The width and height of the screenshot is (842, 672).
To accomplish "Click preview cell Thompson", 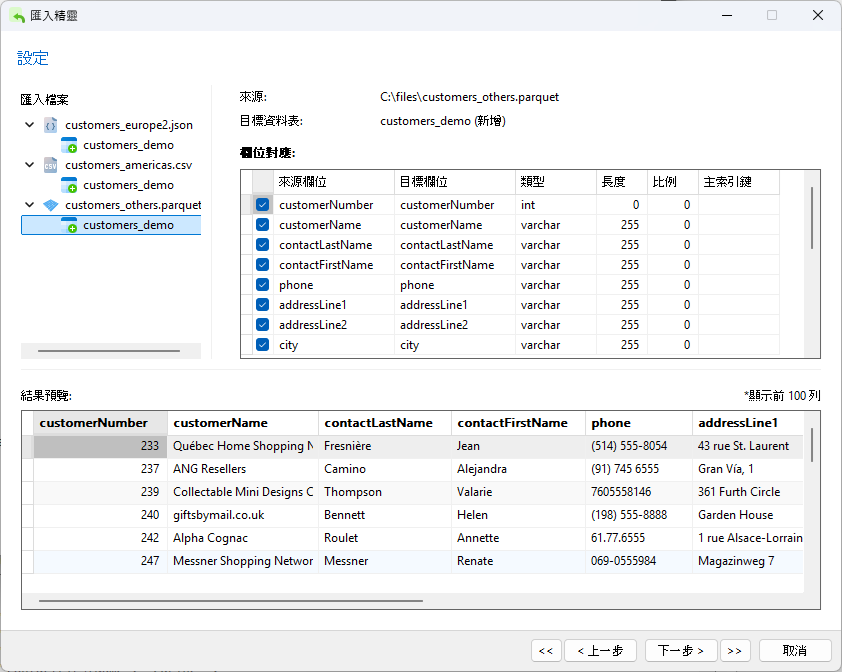I will [385, 492].
